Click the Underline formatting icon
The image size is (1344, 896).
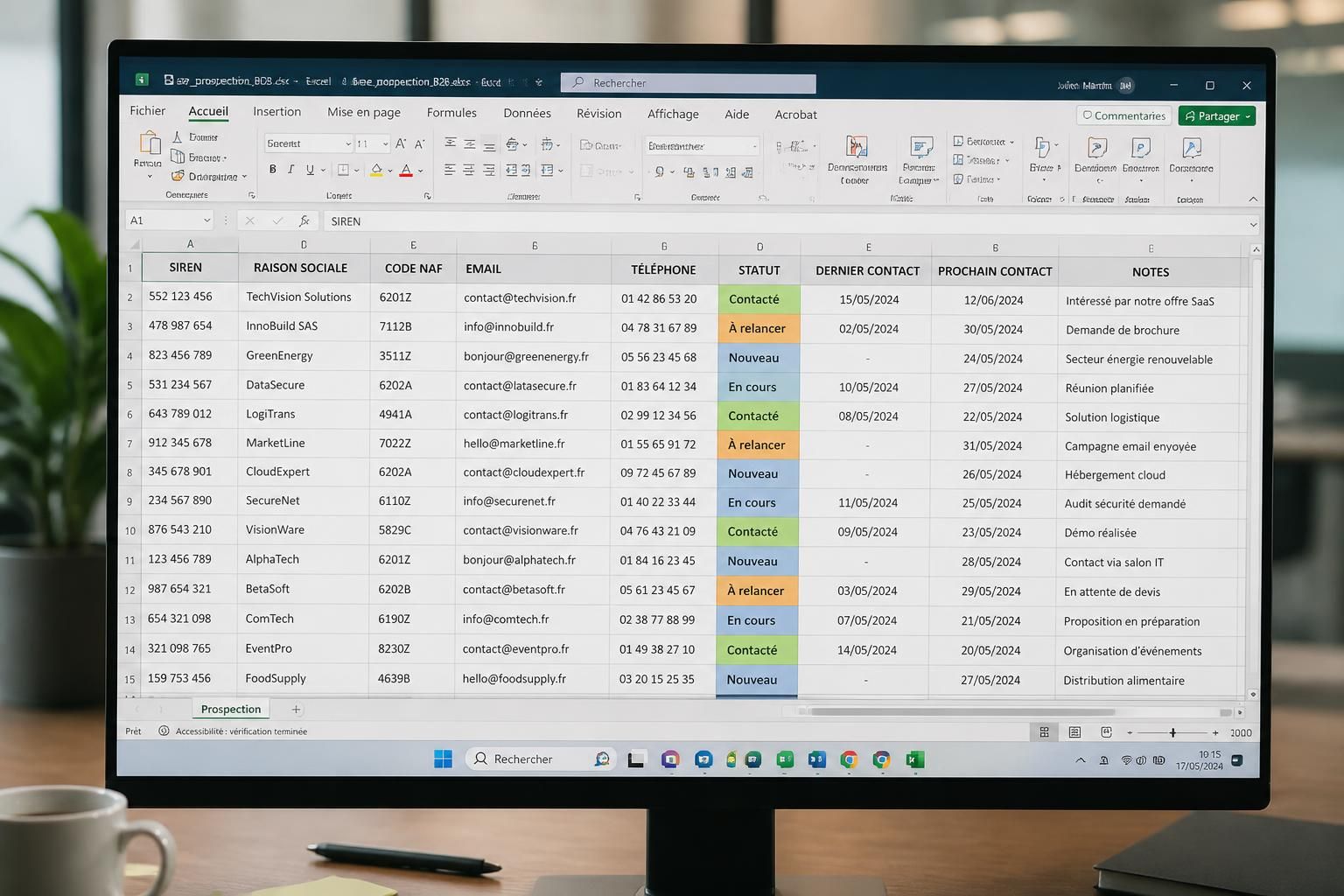click(x=310, y=170)
